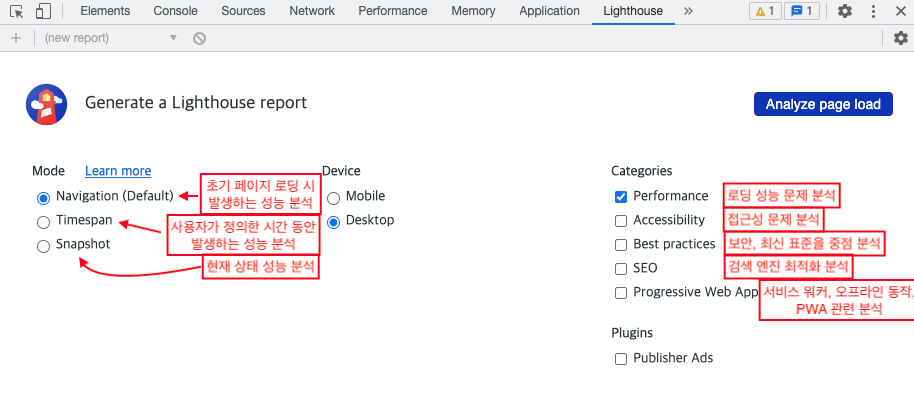Switch to the Network tab

312,11
